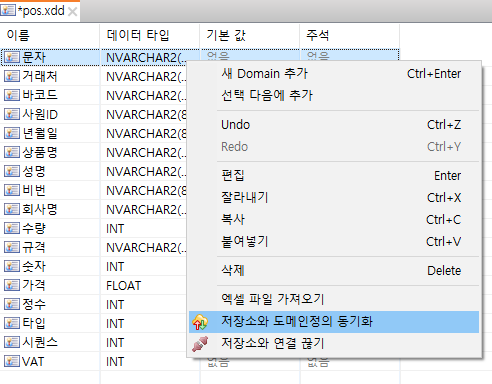
Task: Select the 사원ID row name
Action: [x=40, y=114]
